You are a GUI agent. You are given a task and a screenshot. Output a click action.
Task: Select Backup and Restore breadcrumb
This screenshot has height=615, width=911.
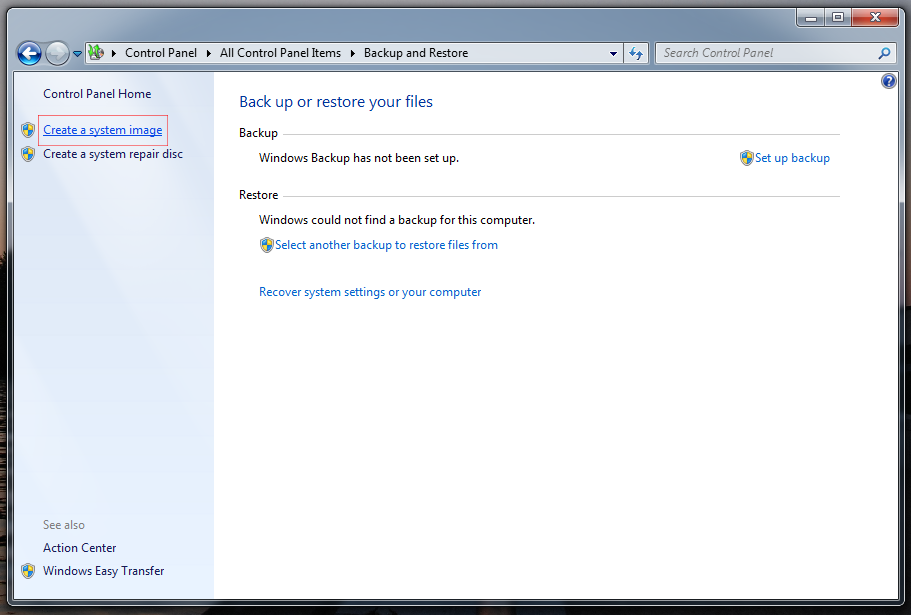[416, 53]
